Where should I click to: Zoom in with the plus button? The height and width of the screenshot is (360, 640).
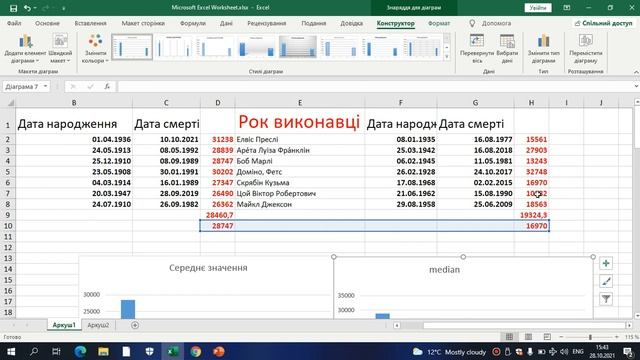click(617, 337)
